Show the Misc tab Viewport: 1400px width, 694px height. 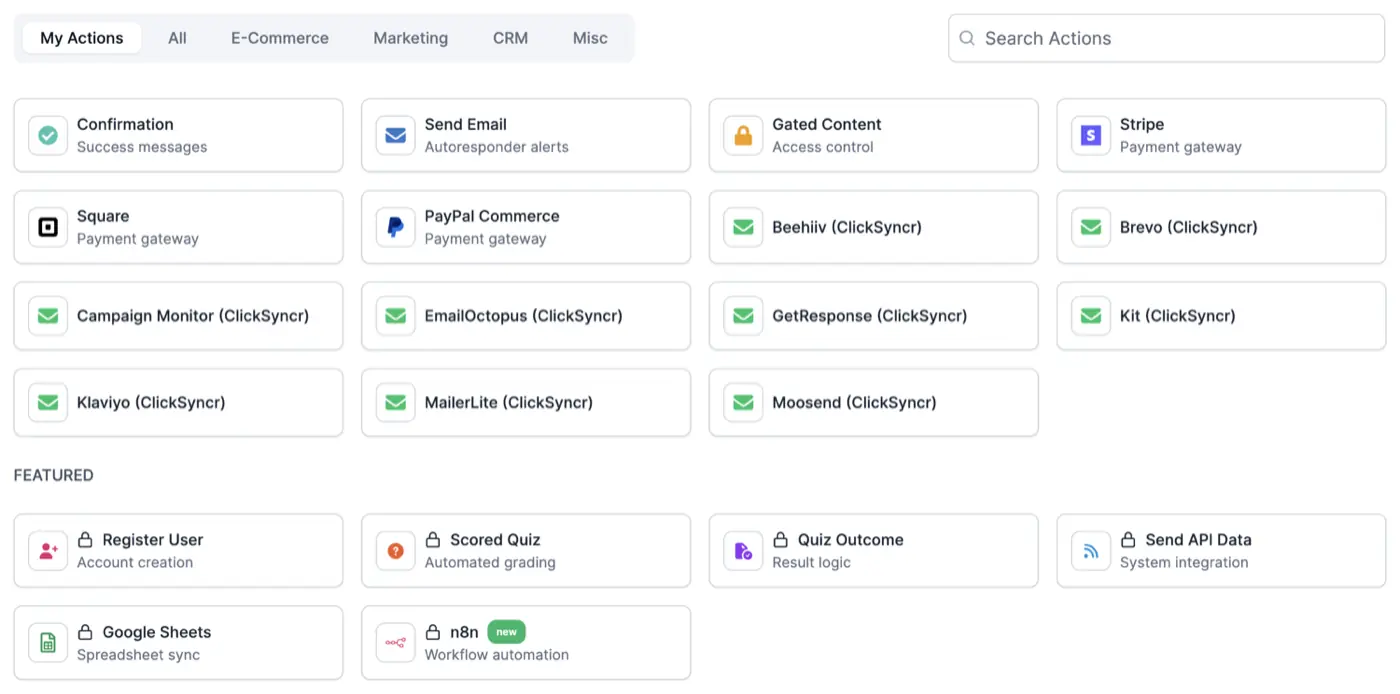click(x=590, y=38)
